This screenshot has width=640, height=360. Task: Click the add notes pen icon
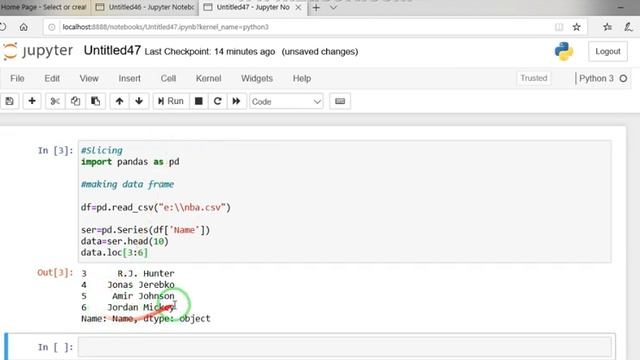pos(628,27)
